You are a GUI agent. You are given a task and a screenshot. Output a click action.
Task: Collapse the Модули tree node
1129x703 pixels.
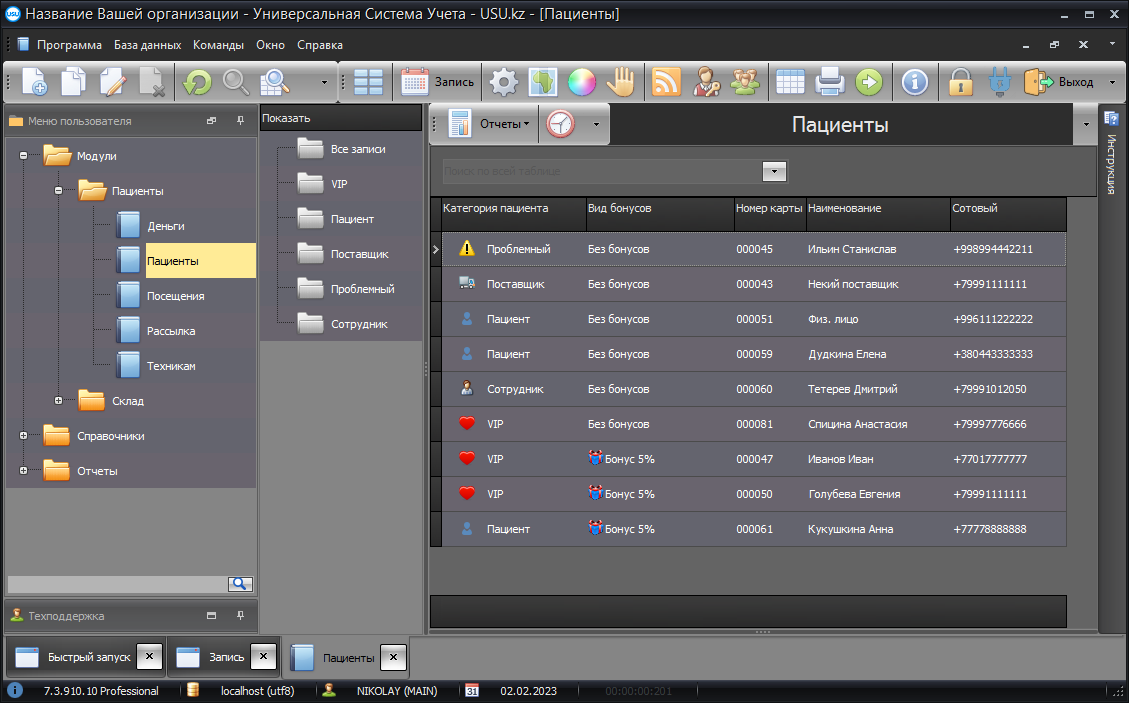tap(23, 156)
